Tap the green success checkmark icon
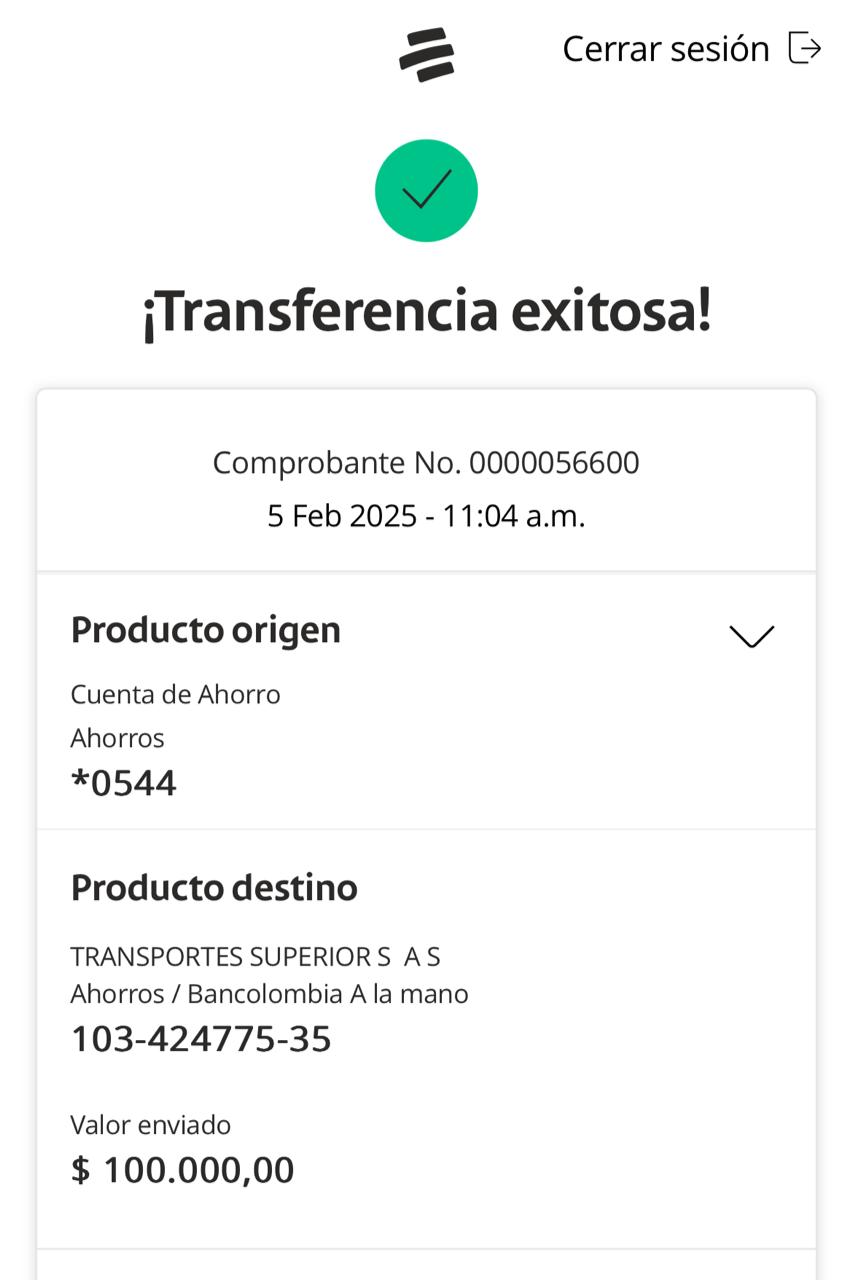Viewport: 853px width, 1280px height. (426, 190)
